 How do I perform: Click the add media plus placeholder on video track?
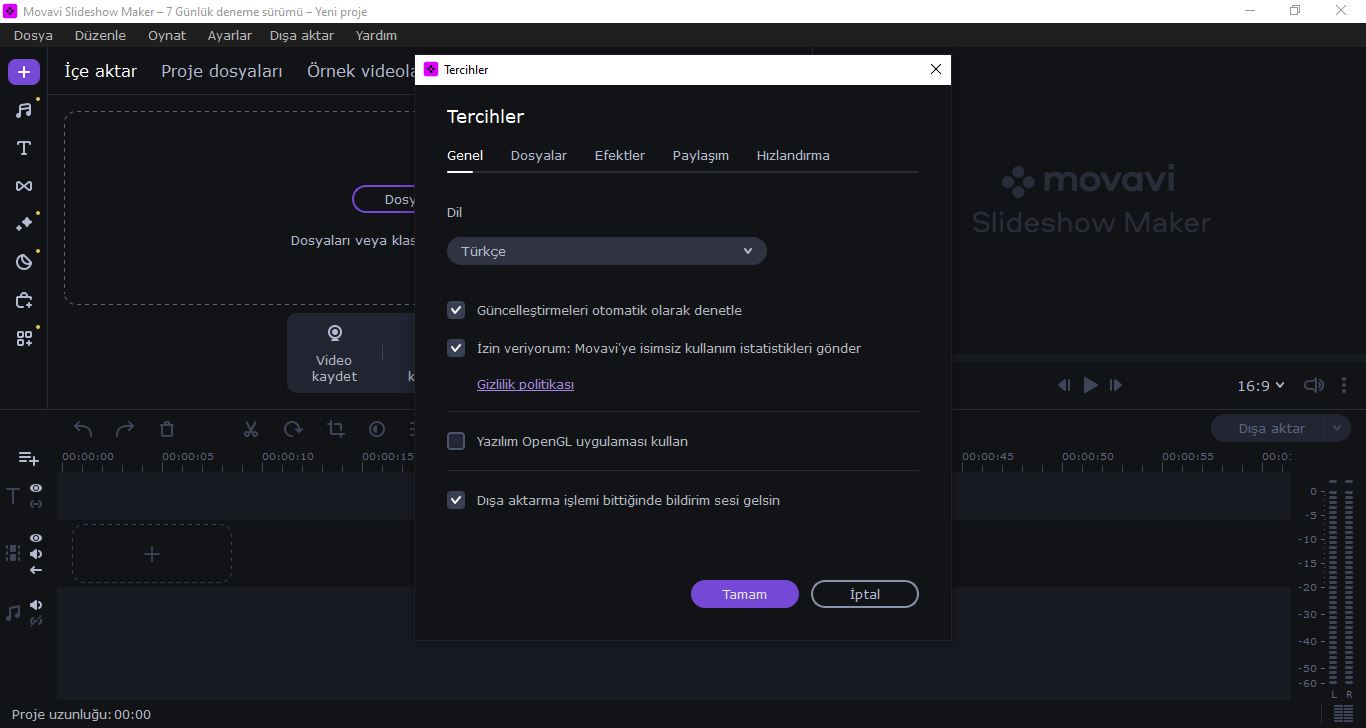(152, 554)
